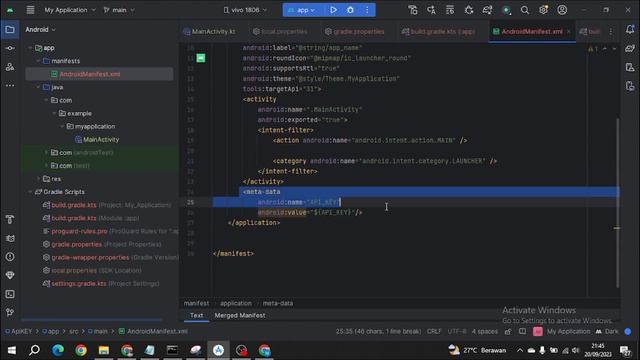Open Running Devices panel icon
Image resolution: width=640 pixels, height=360 pixels.
click(x=630, y=86)
